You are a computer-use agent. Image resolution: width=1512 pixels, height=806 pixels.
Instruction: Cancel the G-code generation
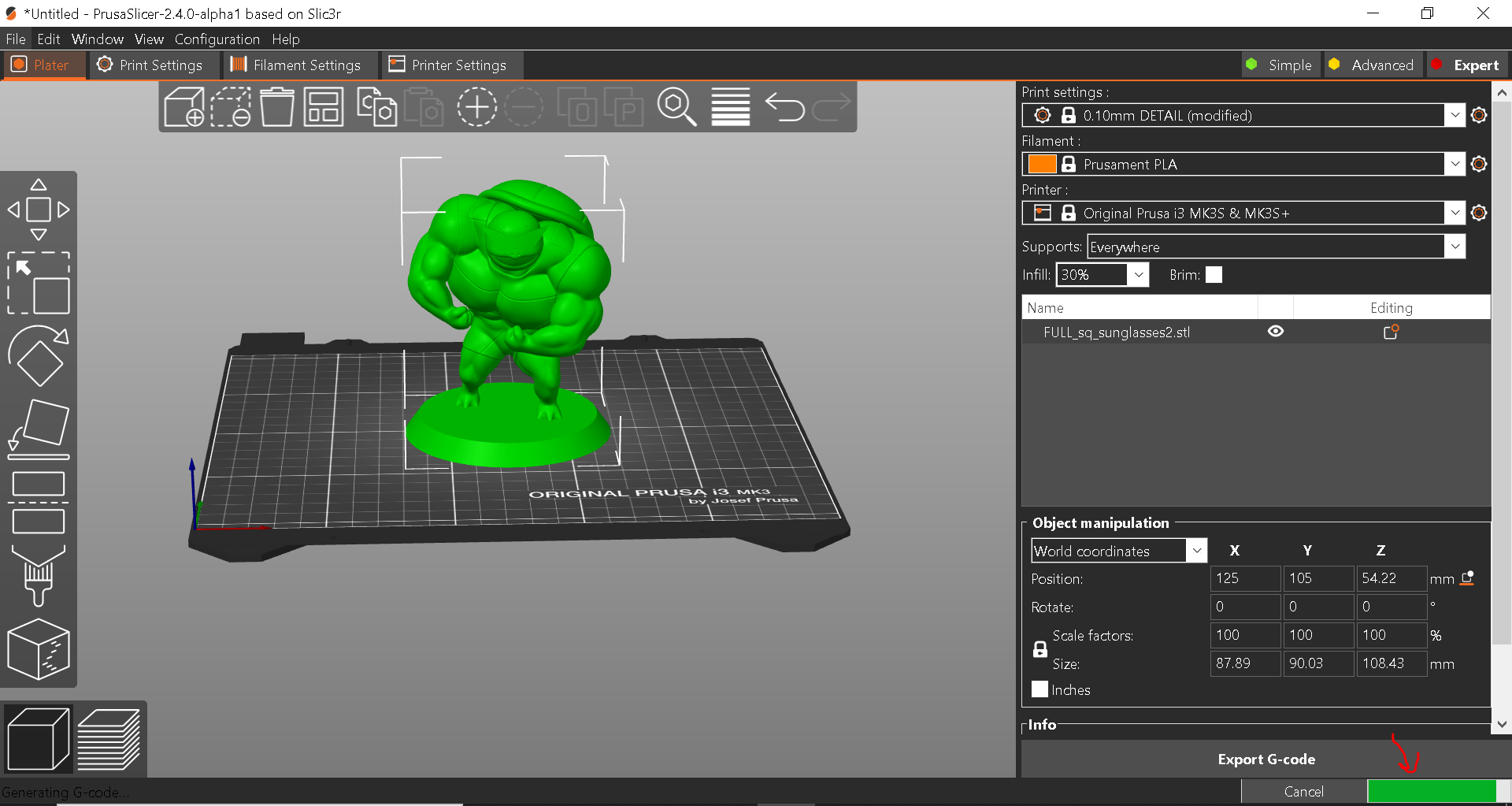point(1303,791)
